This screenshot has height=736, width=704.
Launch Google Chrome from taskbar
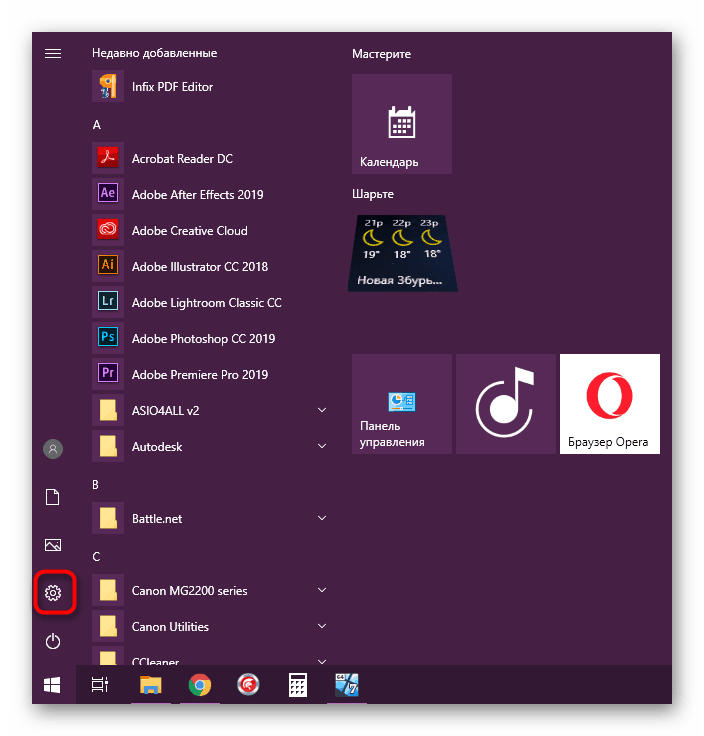200,685
